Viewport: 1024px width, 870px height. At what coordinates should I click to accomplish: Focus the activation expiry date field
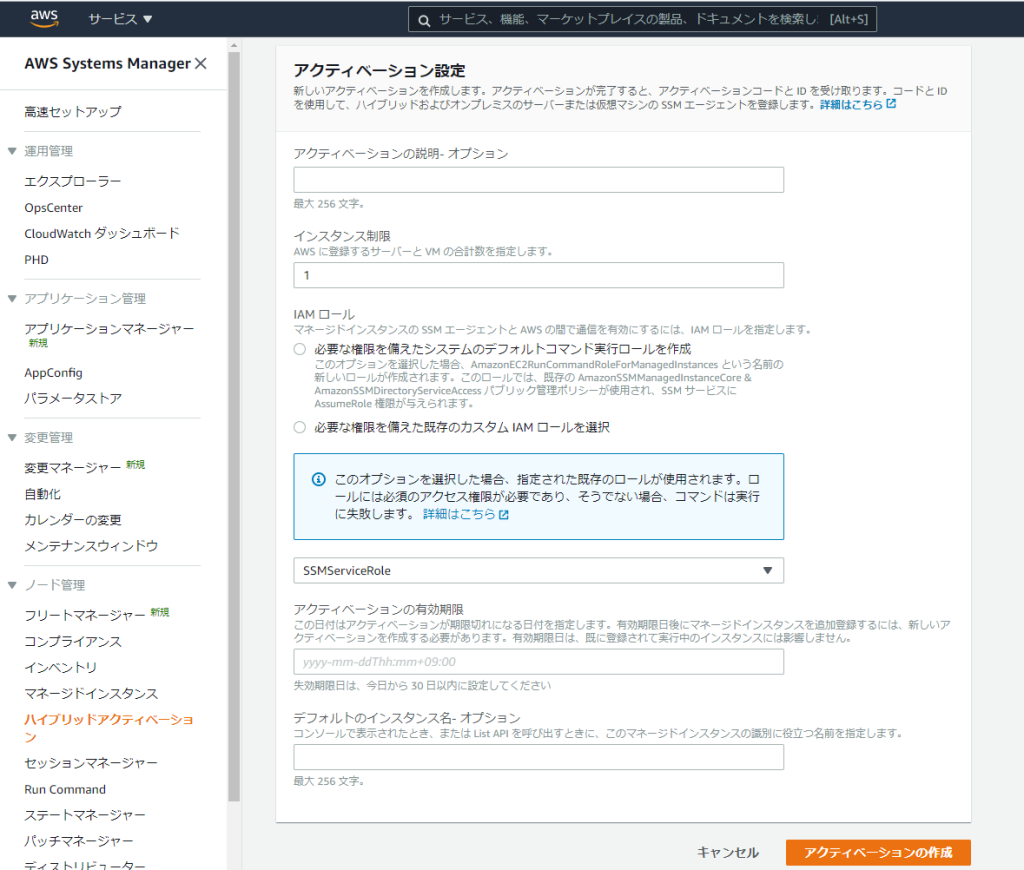pyautogui.click(x=538, y=662)
